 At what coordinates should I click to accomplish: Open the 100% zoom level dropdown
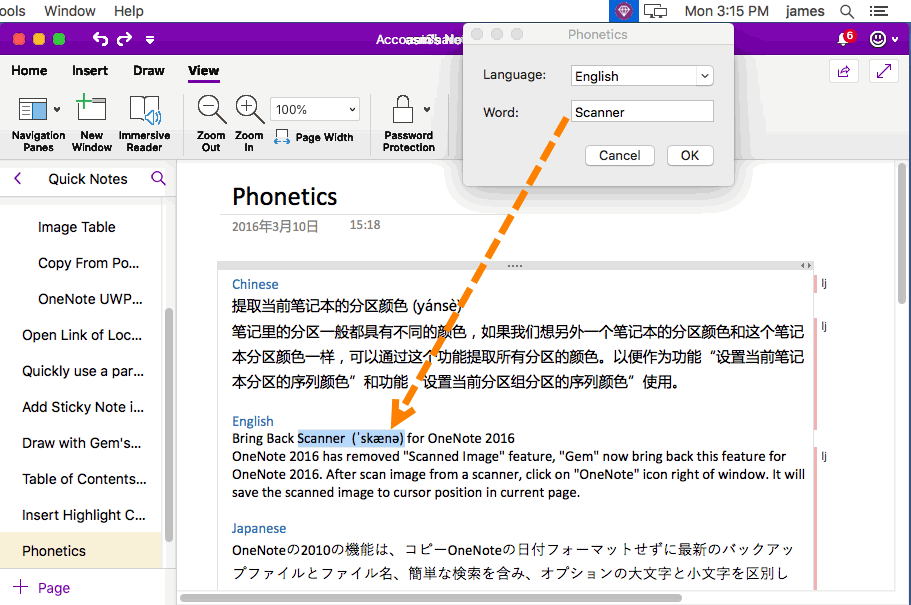click(x=315, y=109)
